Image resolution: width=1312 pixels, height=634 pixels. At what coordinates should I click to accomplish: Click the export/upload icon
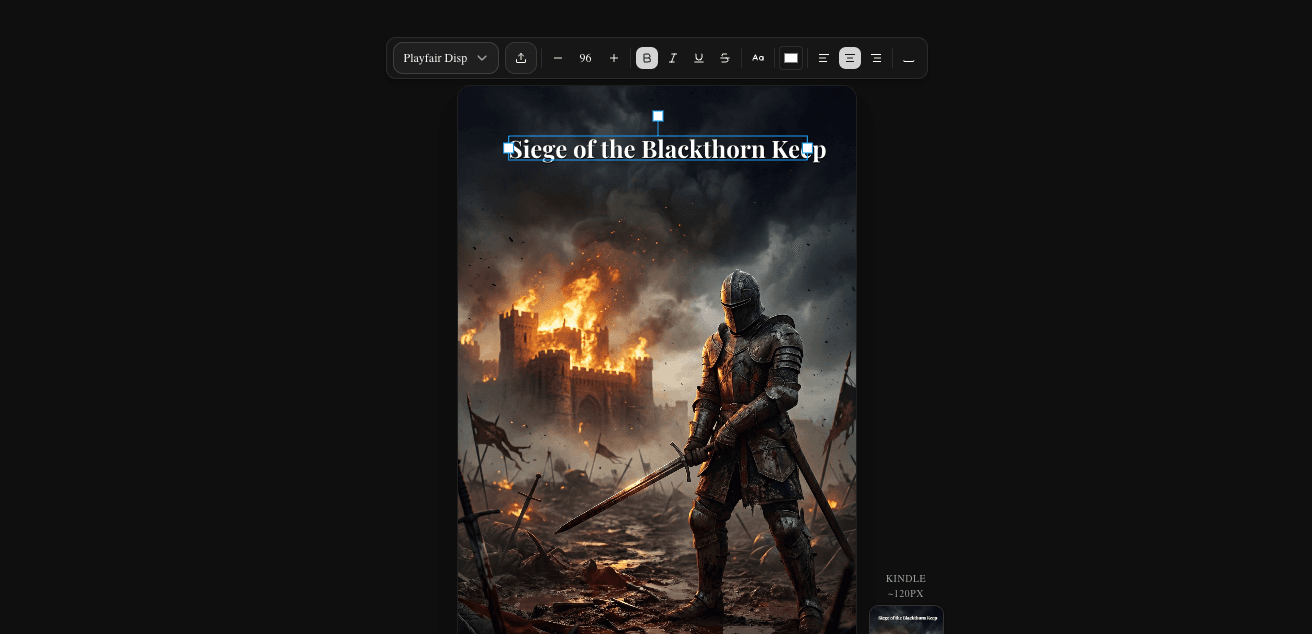click(520, 58)
